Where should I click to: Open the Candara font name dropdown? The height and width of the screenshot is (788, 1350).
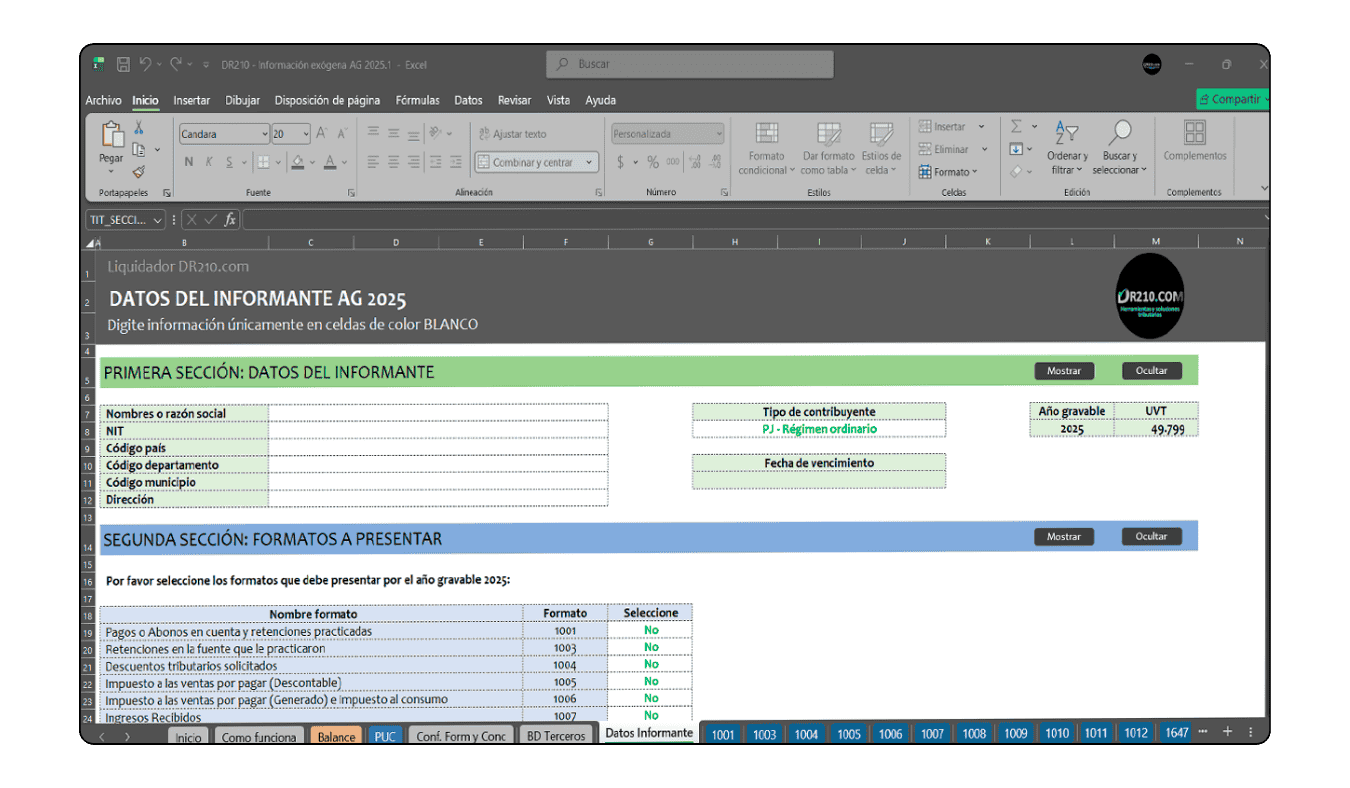(x=264, y=134)
